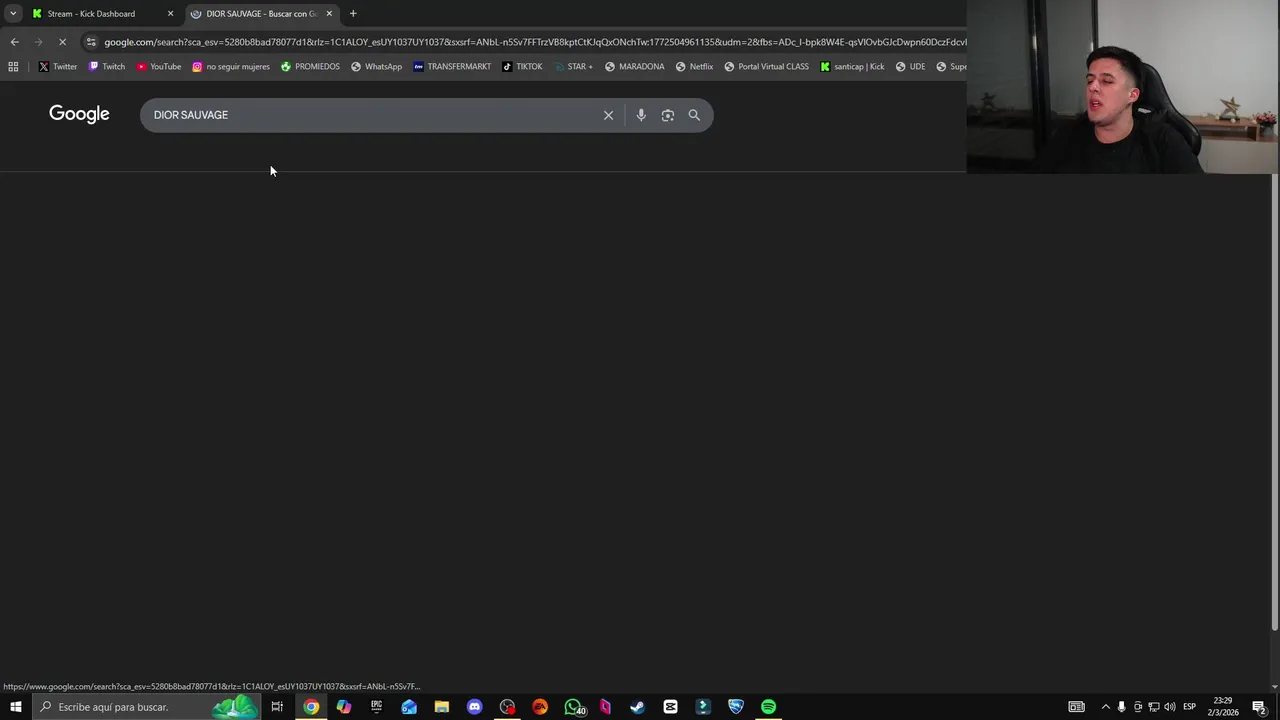1280x720 pixels.
Task: Open Discord from the taskbar
Action: [474, 707]
